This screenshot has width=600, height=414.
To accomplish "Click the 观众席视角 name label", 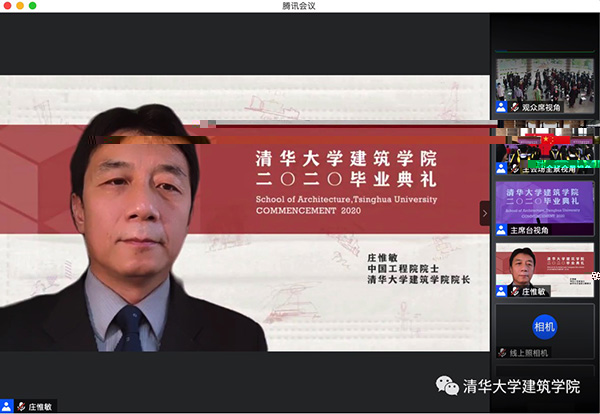I will point(541,108).
